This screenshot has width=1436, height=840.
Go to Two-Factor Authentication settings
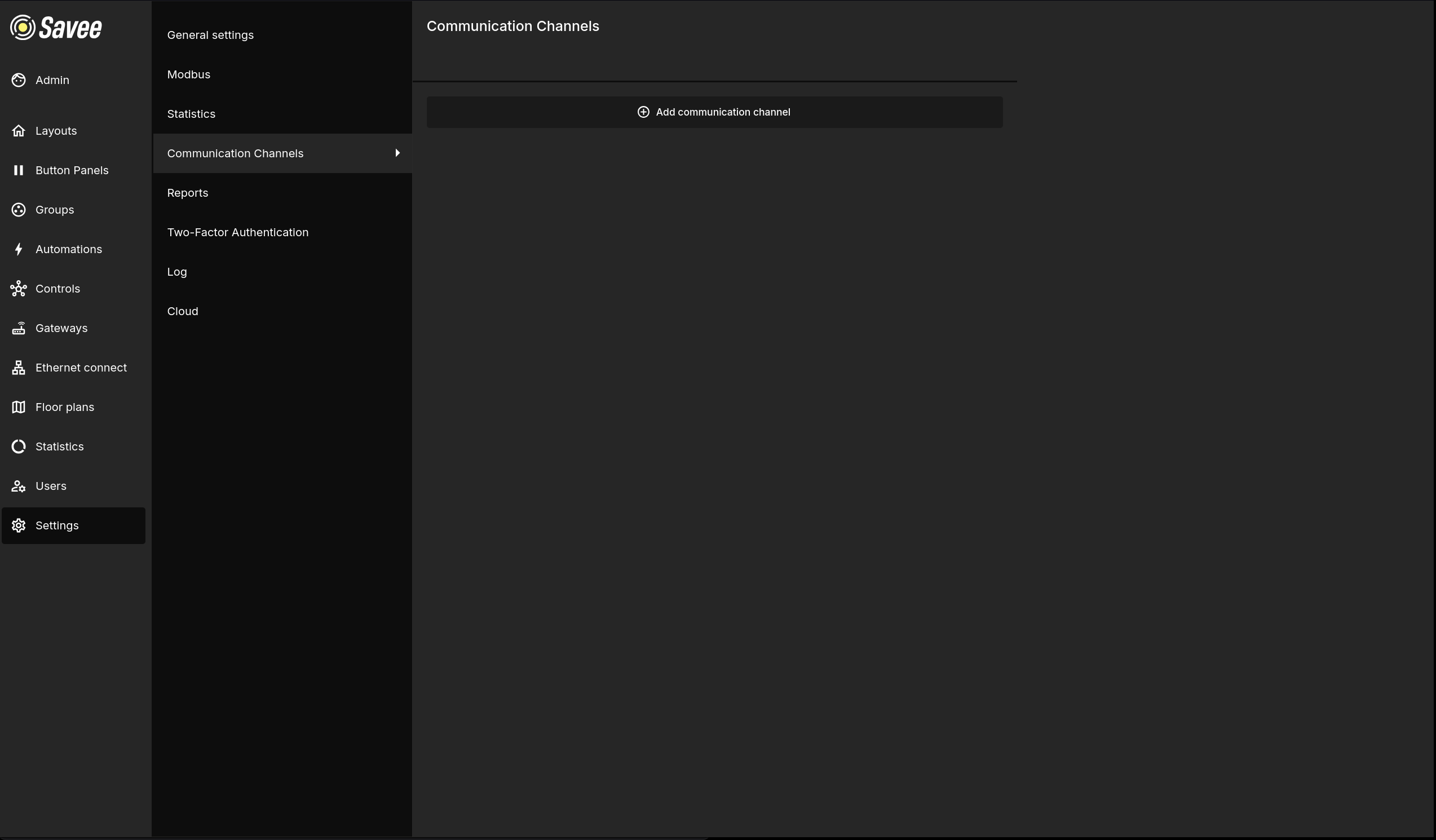coord(237,232)
